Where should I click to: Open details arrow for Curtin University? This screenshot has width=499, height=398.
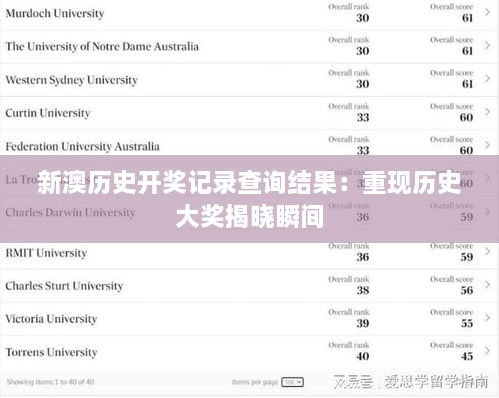click(x=488, y=112)
